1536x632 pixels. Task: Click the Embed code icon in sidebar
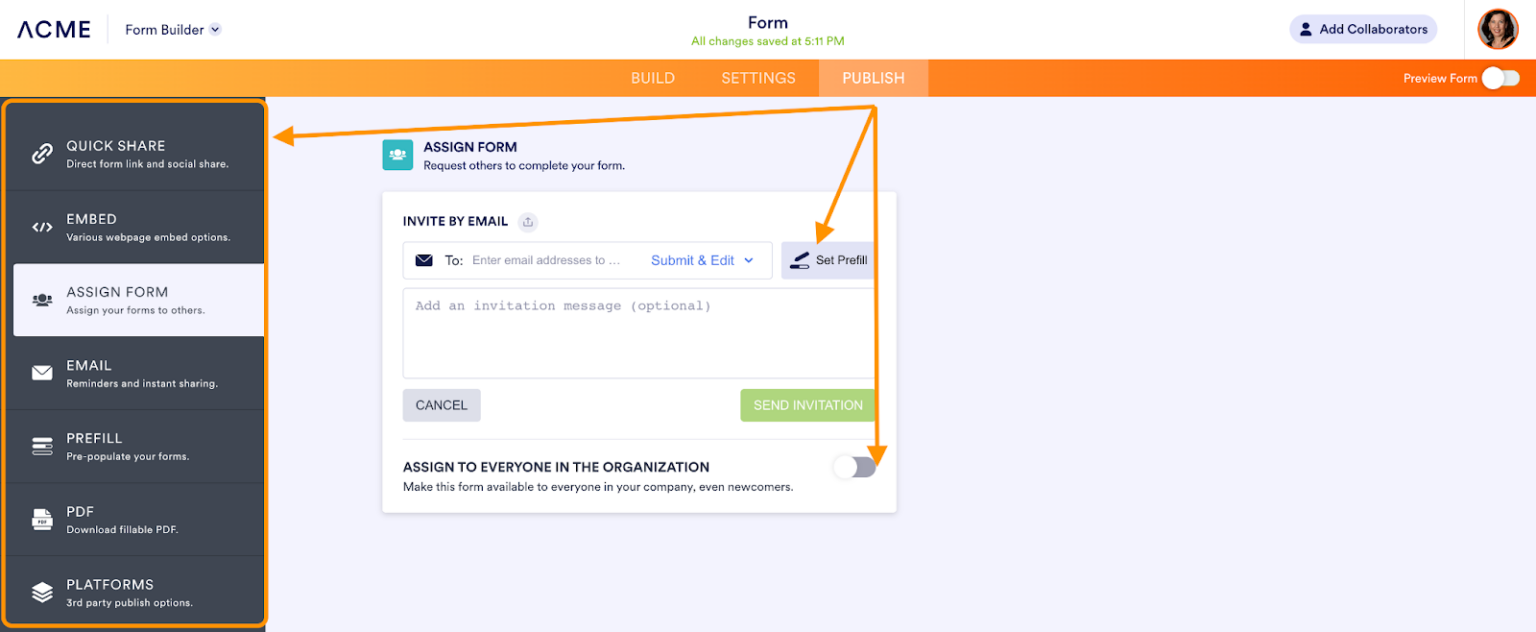pos(42,227)
